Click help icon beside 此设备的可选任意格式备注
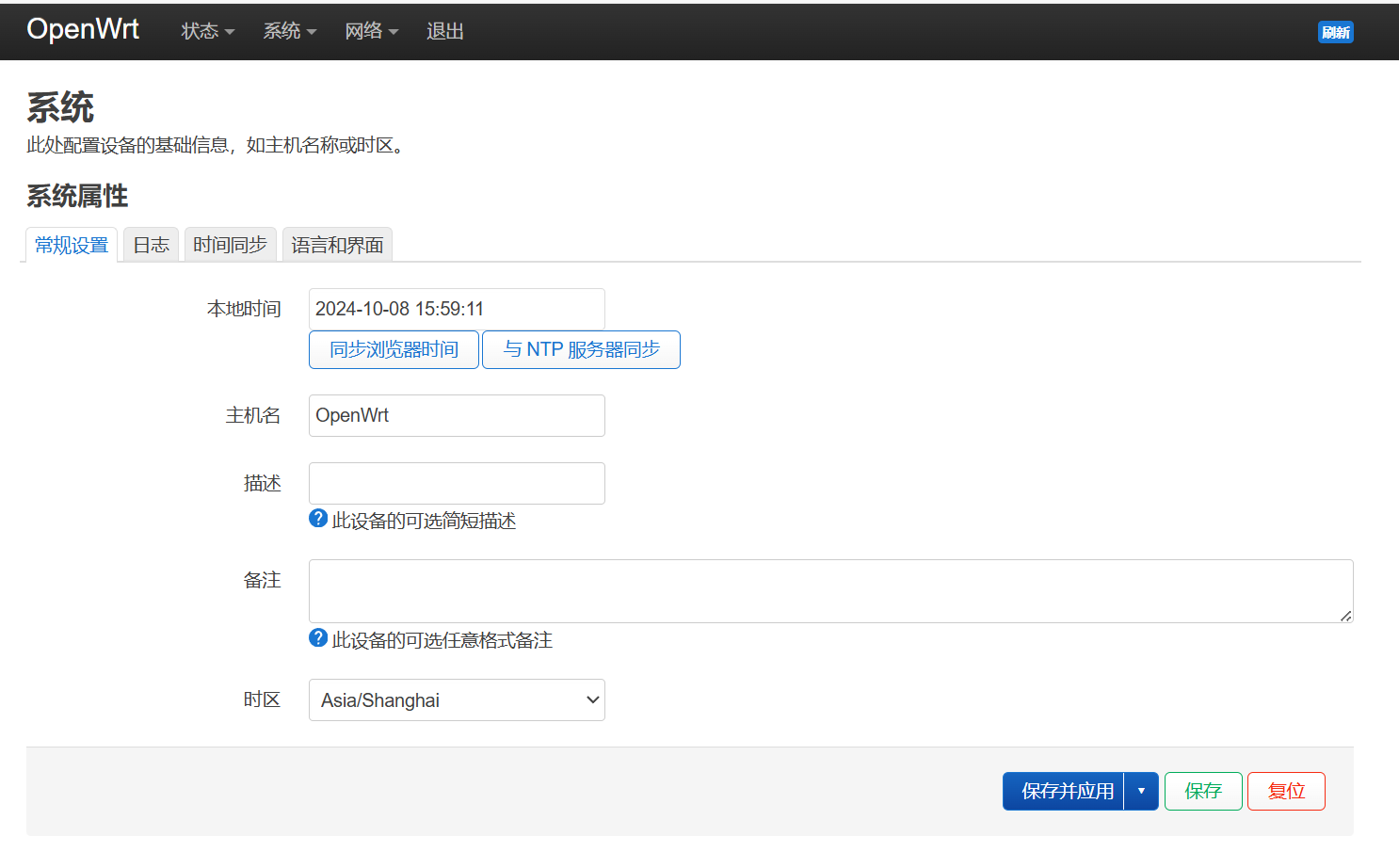The width and height of the screenshot is (1399, 868). coord(318,638)
